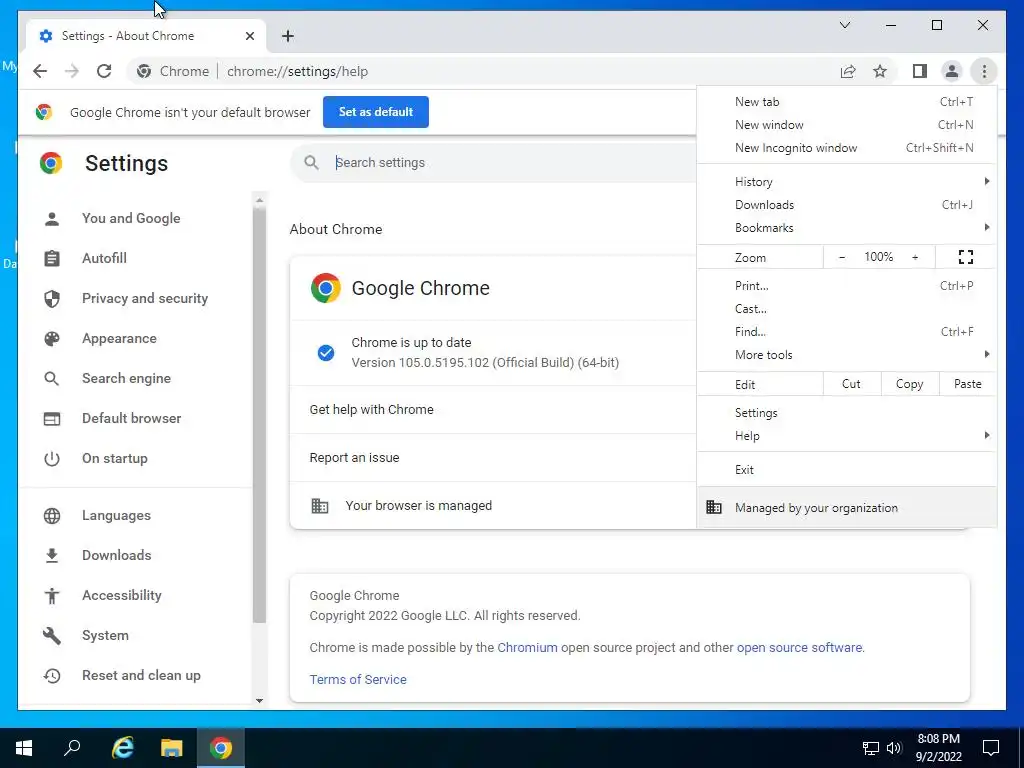1024x768 pixels.
Task: Click the site info Chrome icon in address bar
Action: [x=144, y=71]
